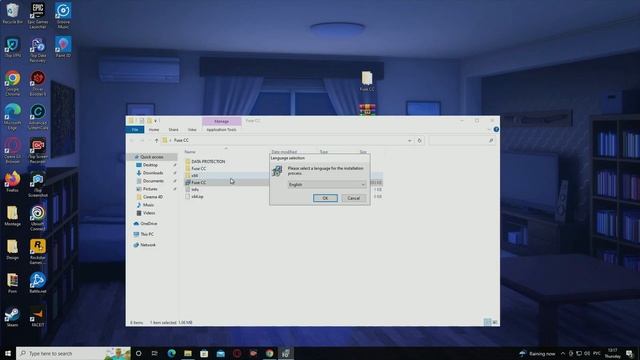640x360 pixels.
Task: Open the View ribbon tab
Action: click(x=192, y=129)
